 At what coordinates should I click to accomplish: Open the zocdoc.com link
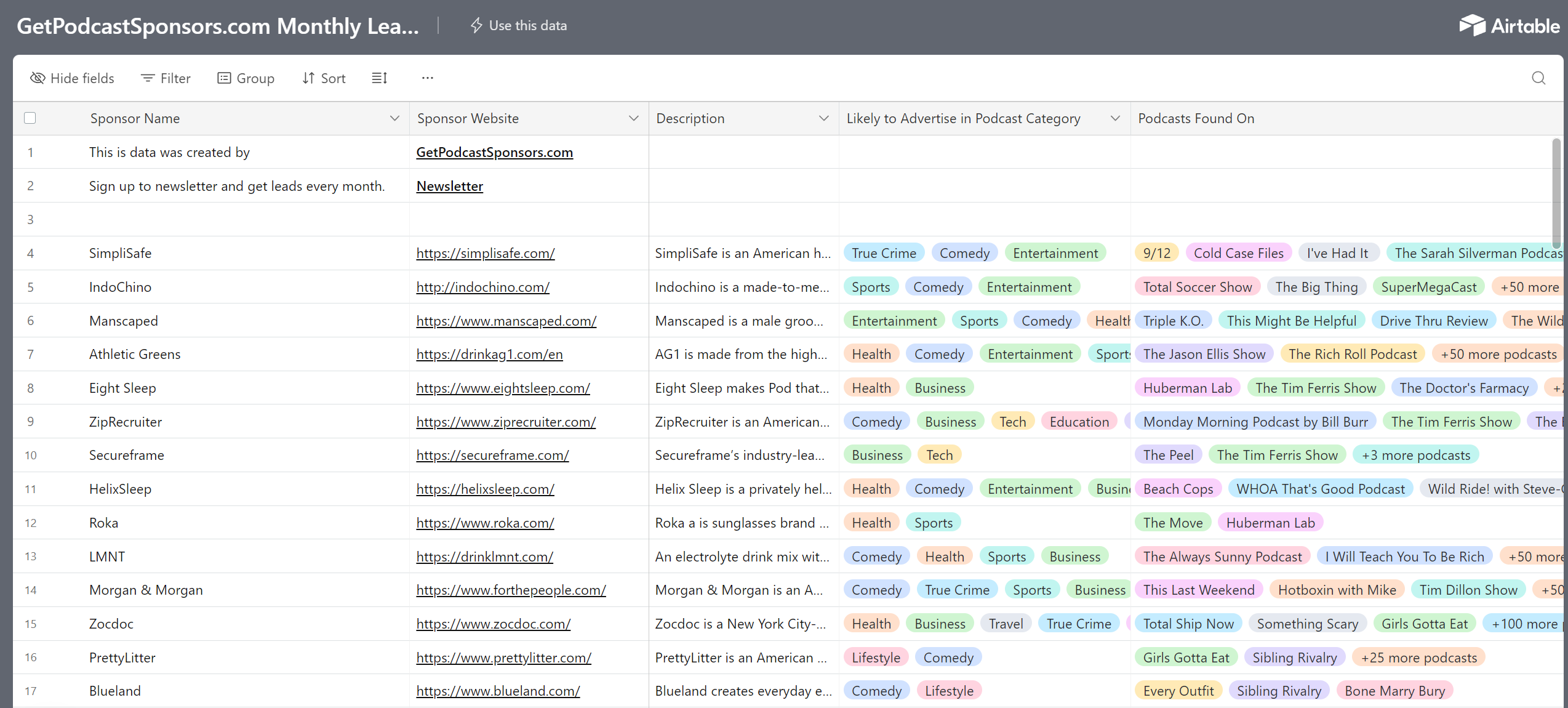pyautogui.click(x=493, y=624)
